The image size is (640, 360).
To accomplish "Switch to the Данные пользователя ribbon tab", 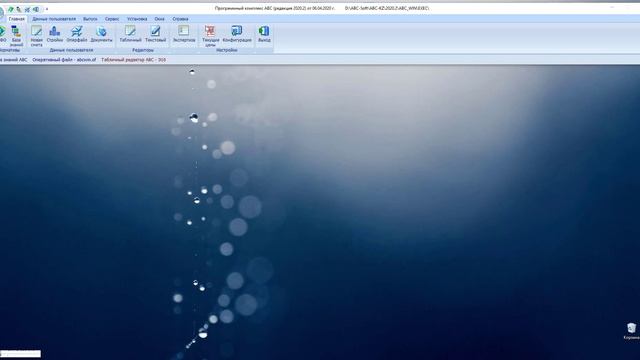I will tap(54, 19).
